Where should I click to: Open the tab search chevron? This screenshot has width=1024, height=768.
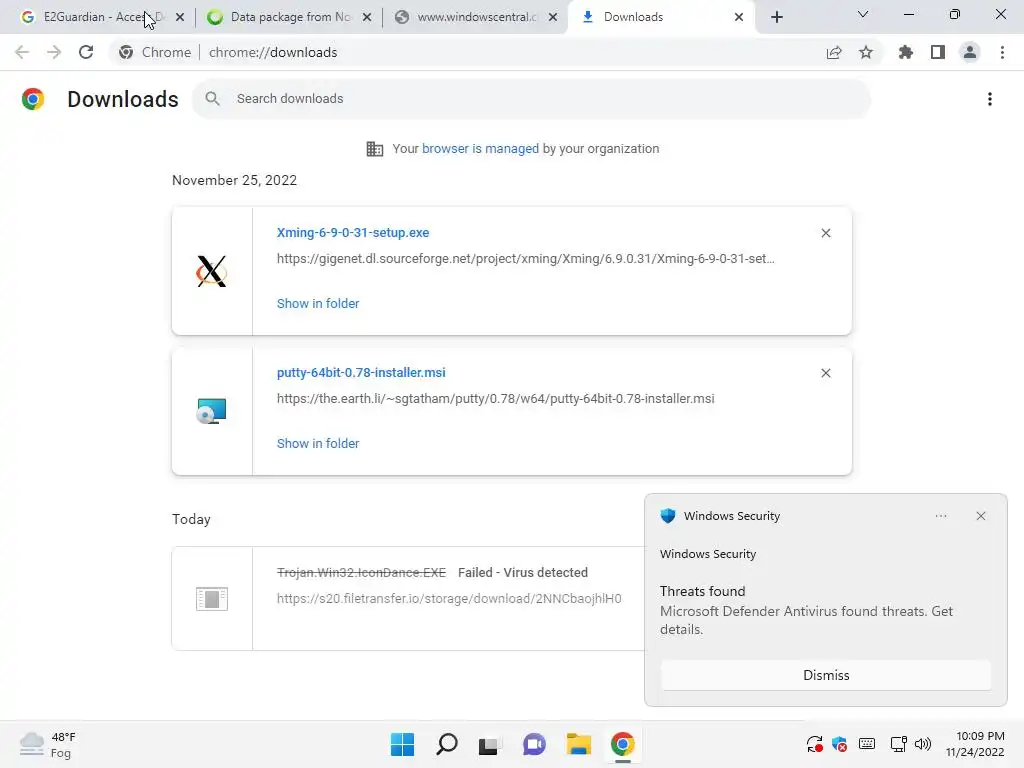coord(863,14)
